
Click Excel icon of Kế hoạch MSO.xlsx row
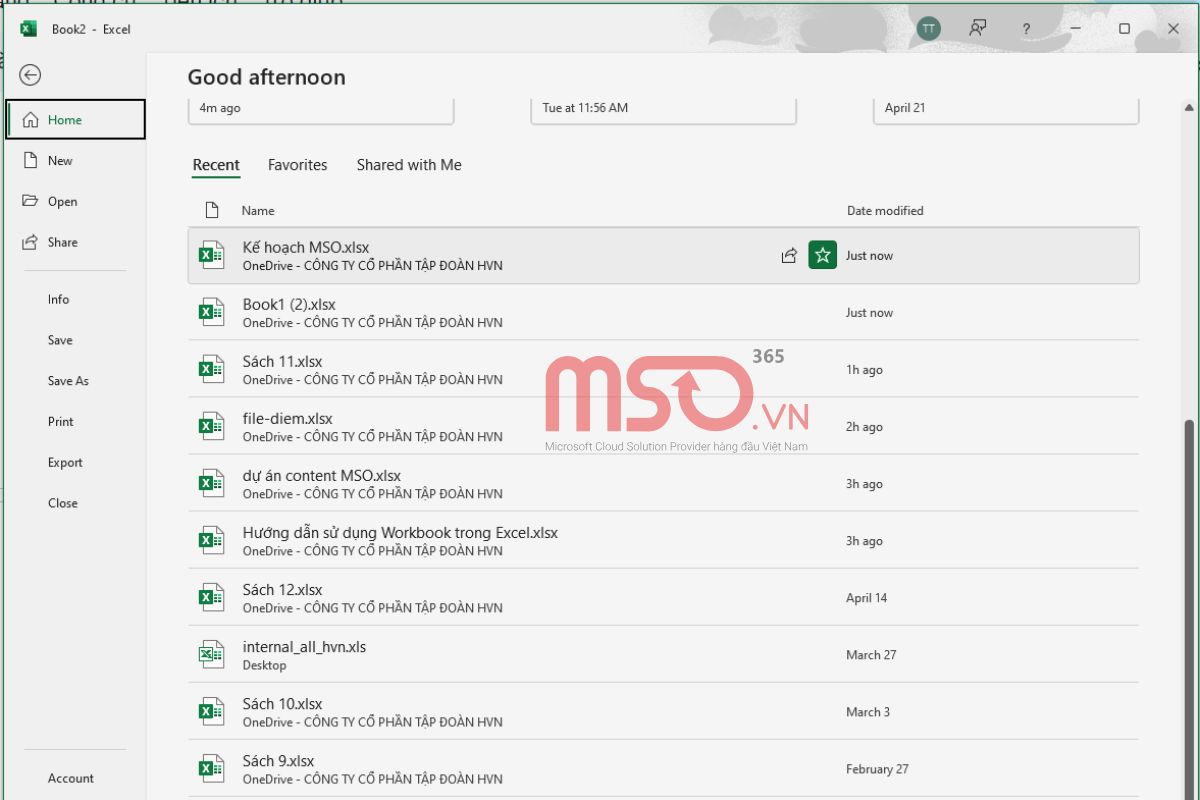210,255
